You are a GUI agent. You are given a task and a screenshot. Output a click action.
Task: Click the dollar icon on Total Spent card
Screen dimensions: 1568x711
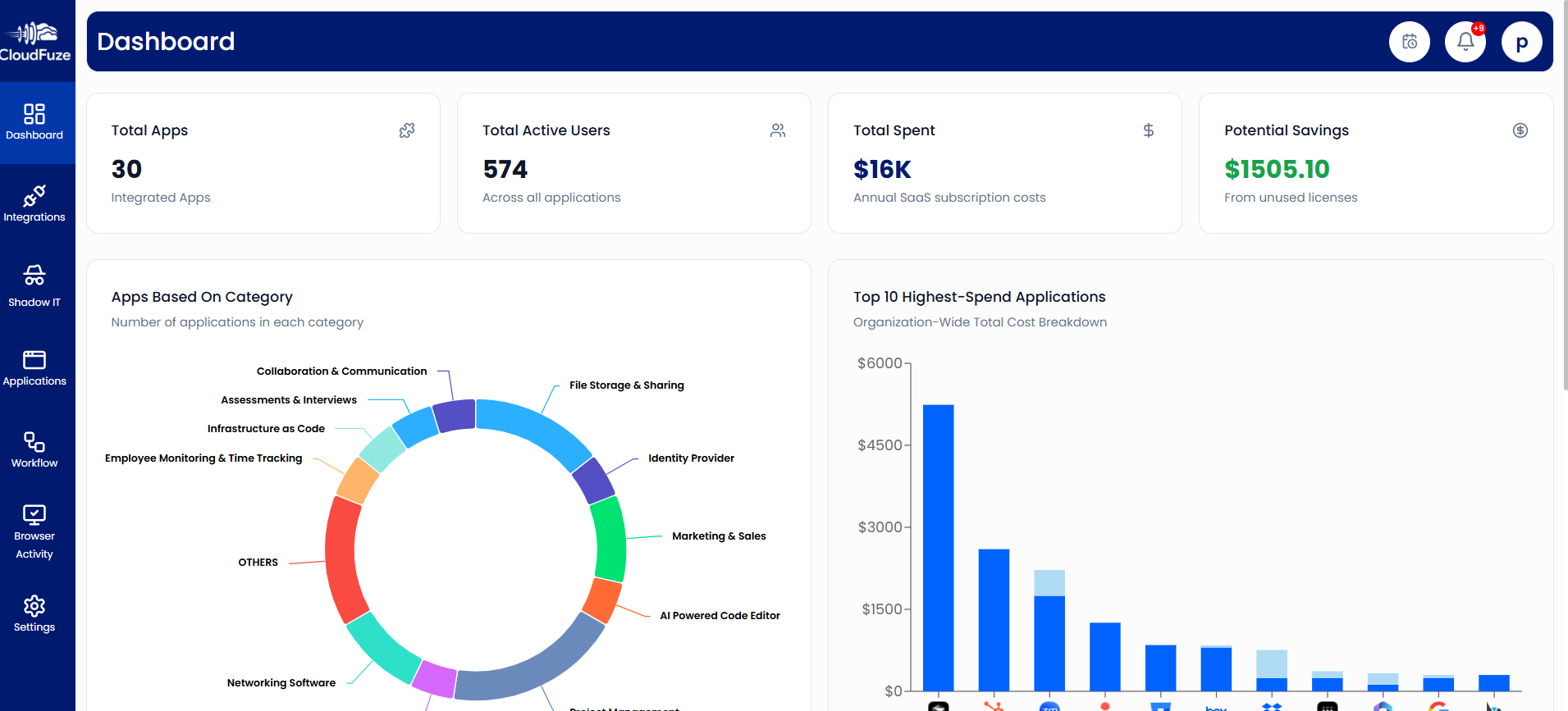click(x=1149, y=130)
